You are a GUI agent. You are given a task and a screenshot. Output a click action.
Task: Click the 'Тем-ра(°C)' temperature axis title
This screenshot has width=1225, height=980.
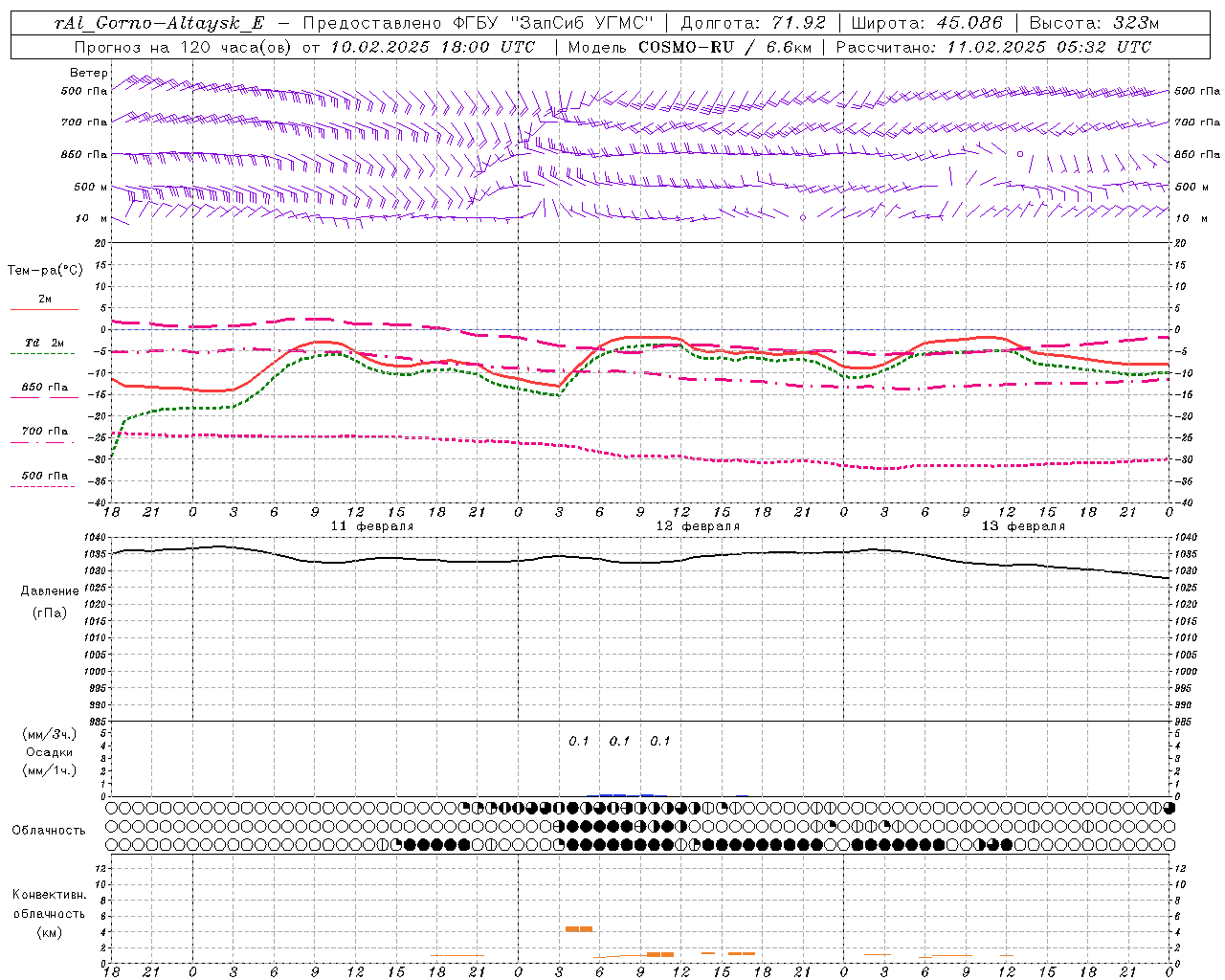click(45, 271)
